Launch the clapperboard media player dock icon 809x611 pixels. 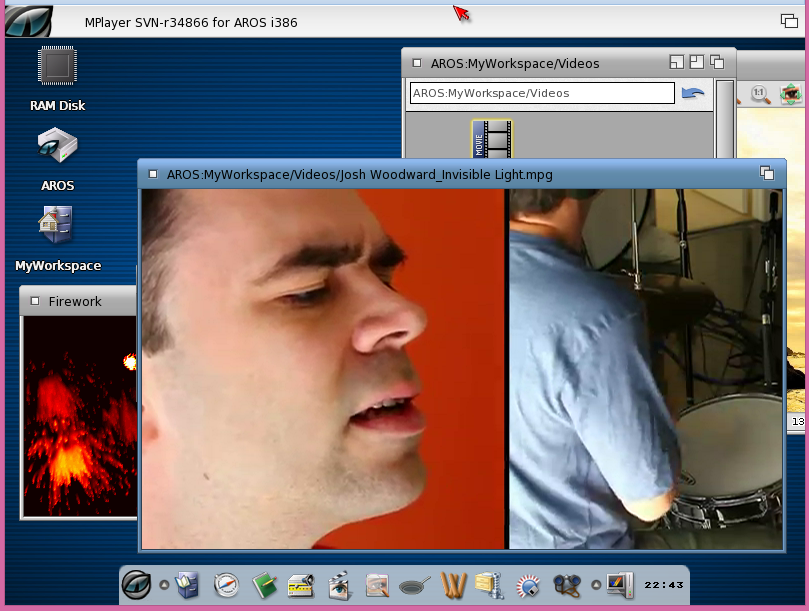coord(339,585)
